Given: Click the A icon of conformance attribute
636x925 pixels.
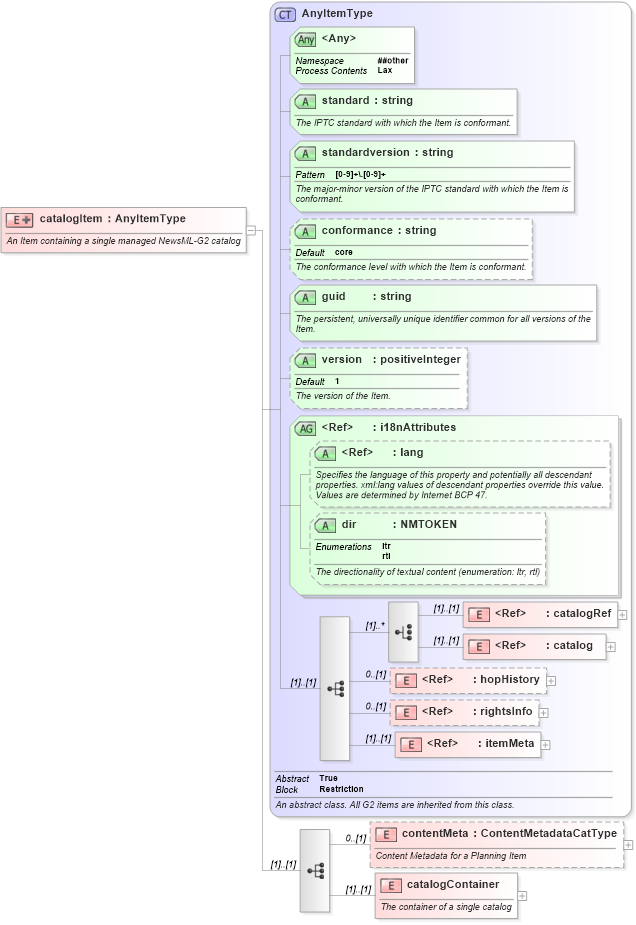Looking at the screenshot, I should (x=306, y=231).
